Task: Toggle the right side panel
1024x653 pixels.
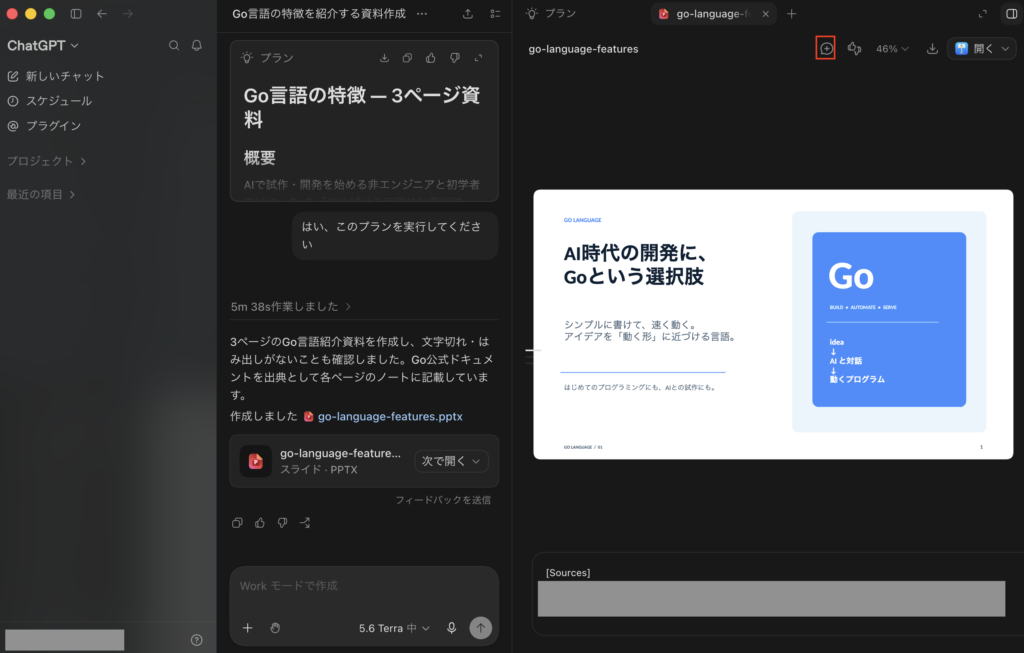Action: click(1011, 14)
